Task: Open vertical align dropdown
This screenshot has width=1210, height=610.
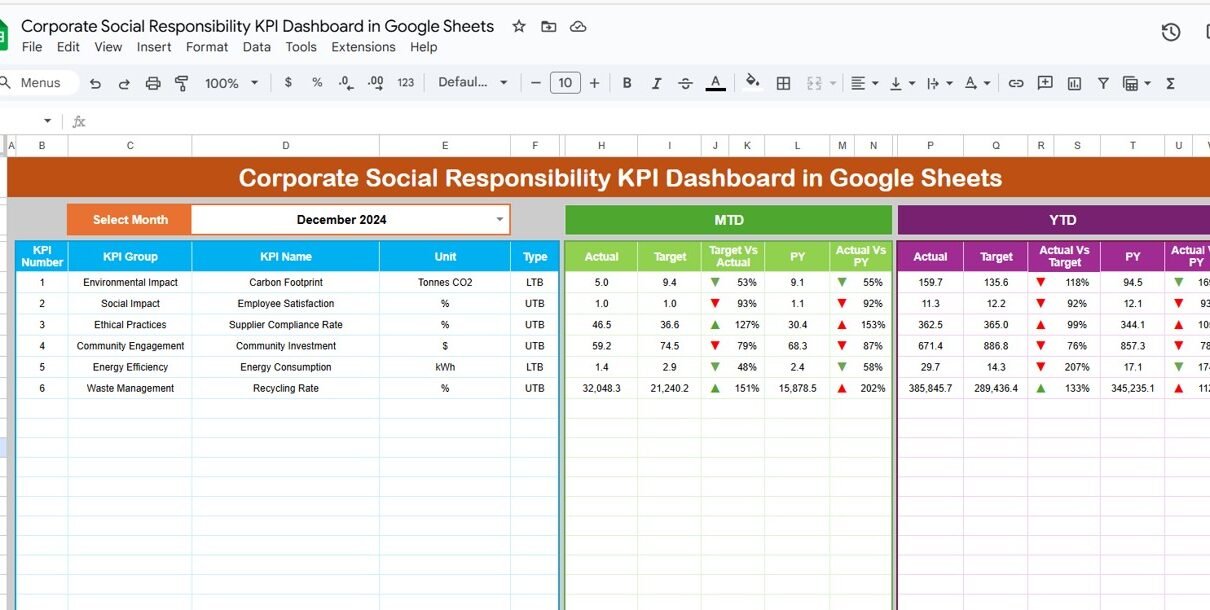Action: click(902, 83)
